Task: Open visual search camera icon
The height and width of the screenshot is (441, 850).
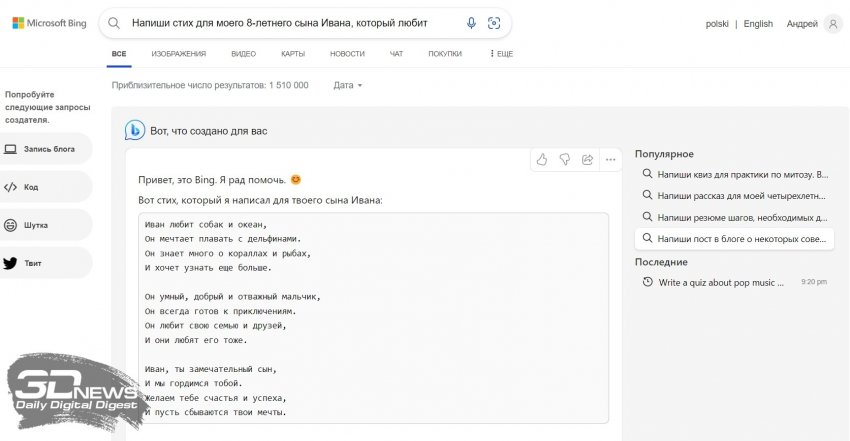Action: [494, 23]
